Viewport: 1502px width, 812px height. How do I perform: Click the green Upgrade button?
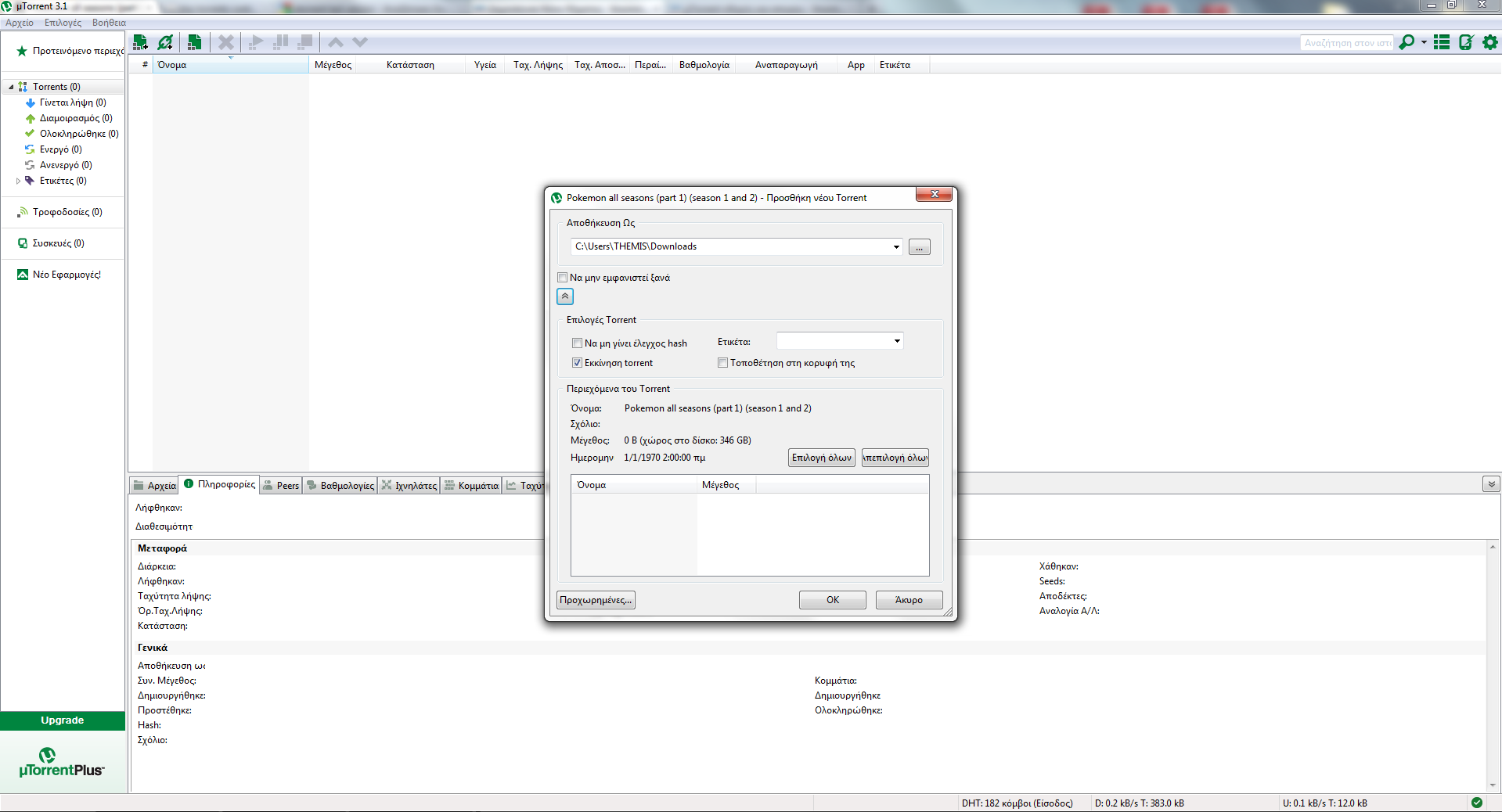(63, 720)
